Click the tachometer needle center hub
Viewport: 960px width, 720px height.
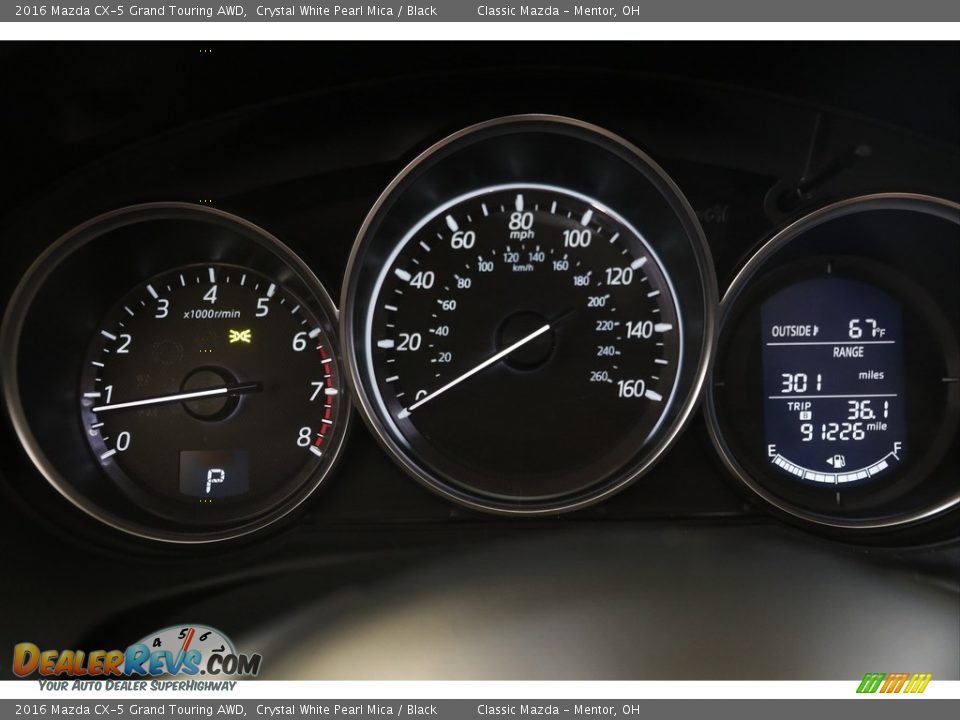pyautogui.click(x=209, y=392)
